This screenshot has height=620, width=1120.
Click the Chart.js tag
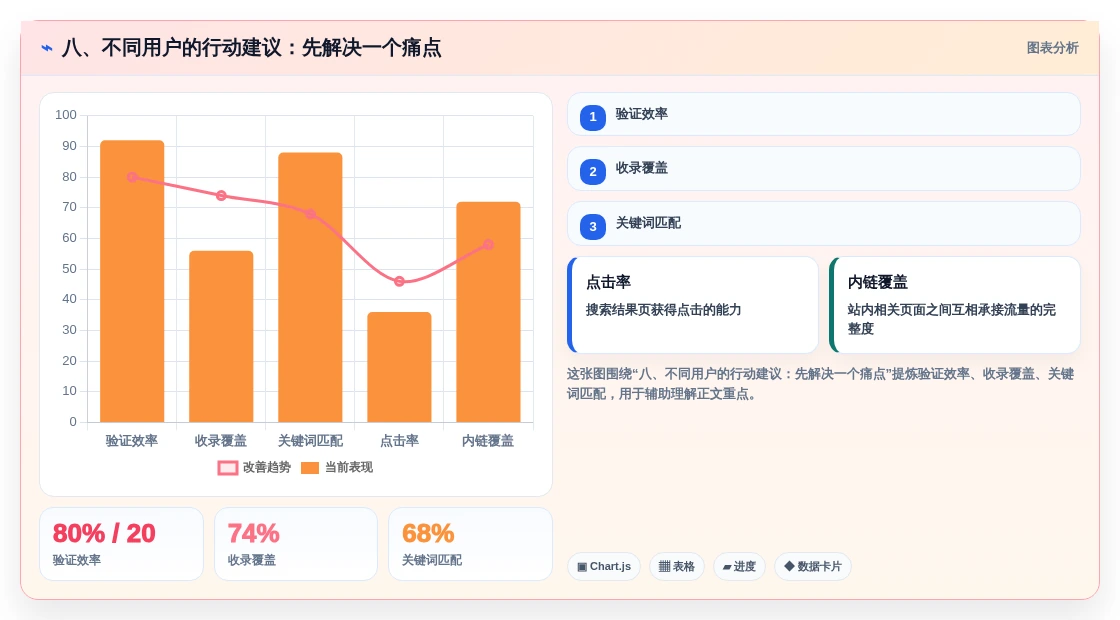(x=604, y=566)
